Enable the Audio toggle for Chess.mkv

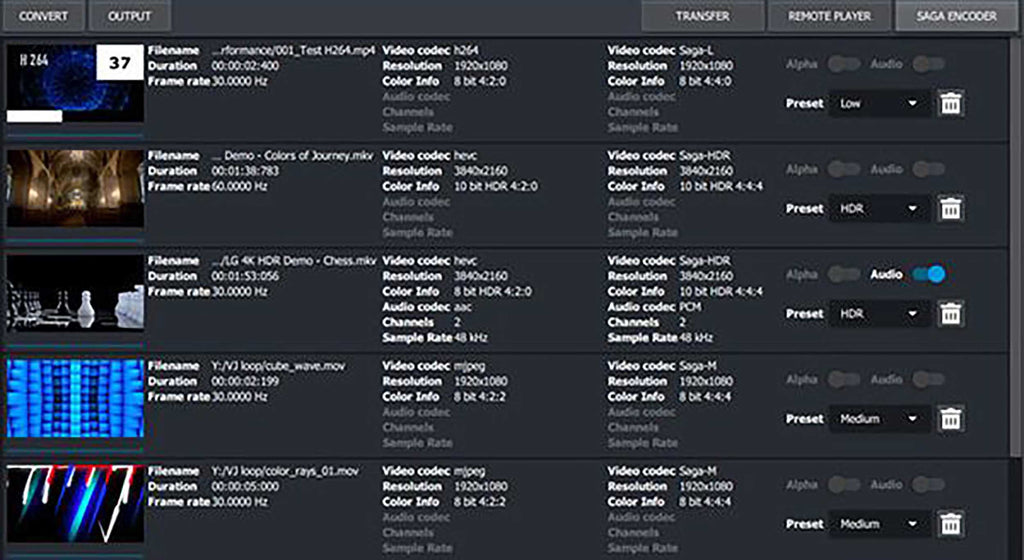[929, 274]
